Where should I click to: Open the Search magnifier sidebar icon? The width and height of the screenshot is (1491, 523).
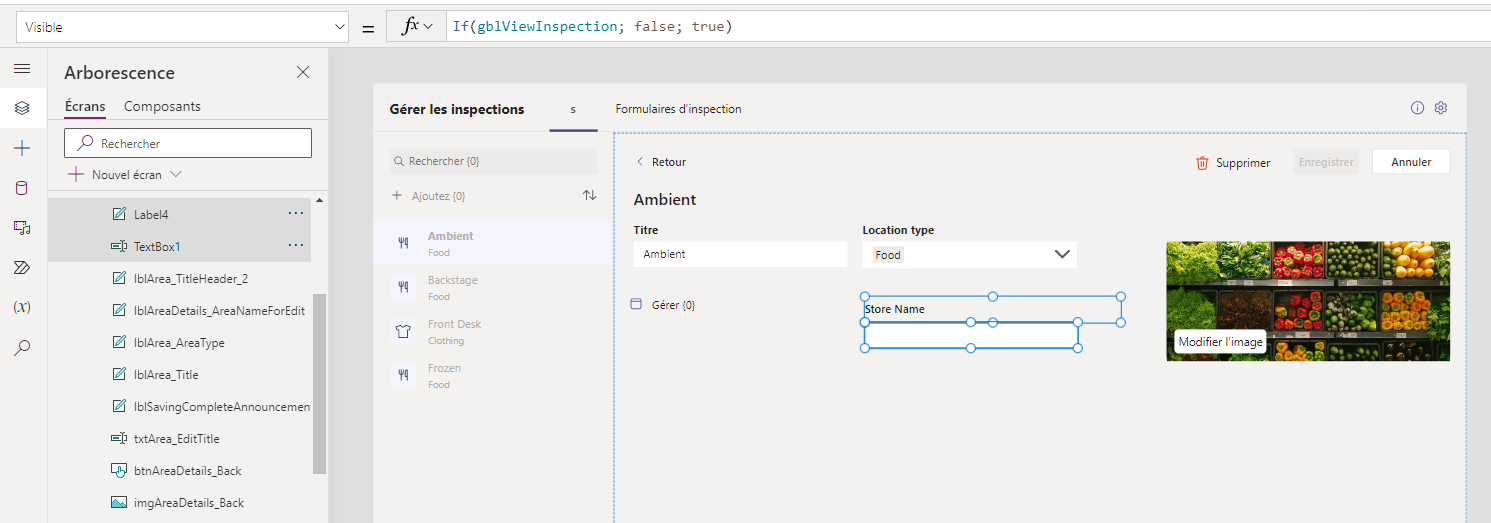(x=22, y=347)
